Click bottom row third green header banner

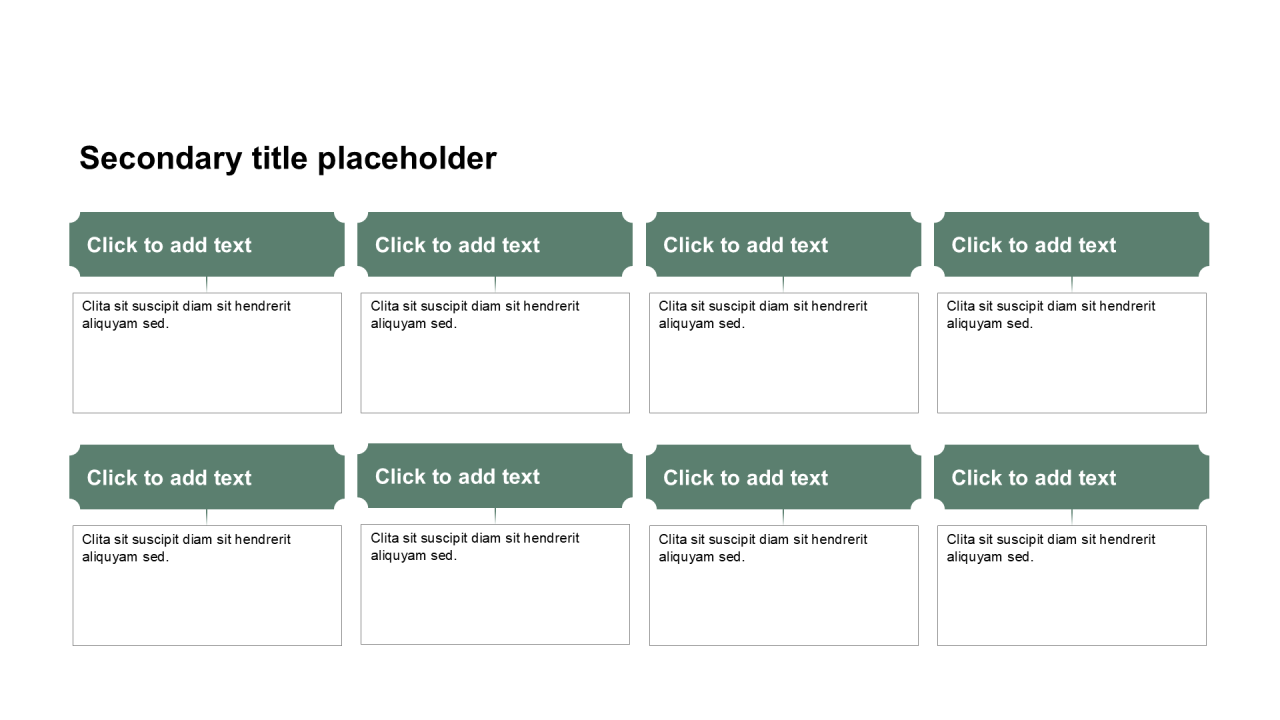point(783,477)
